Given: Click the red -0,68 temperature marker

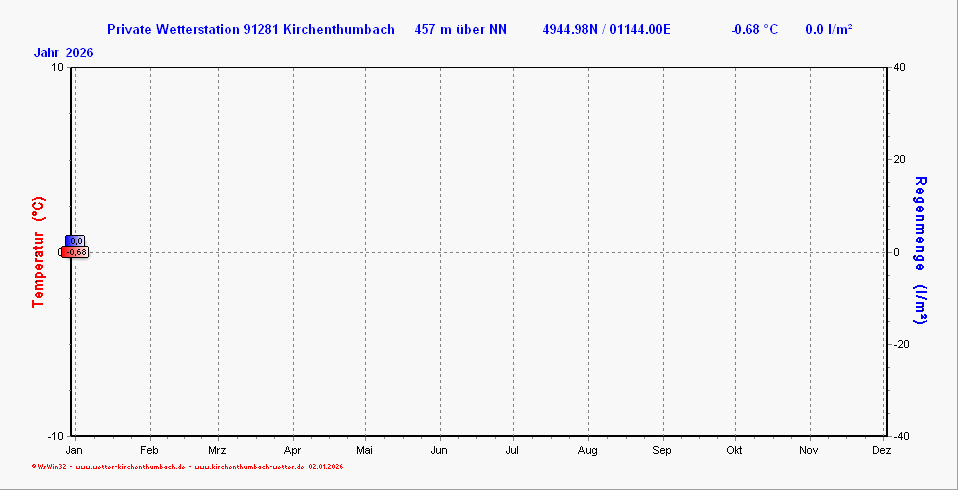Looking at the screenshot, I should coord(75,252).
